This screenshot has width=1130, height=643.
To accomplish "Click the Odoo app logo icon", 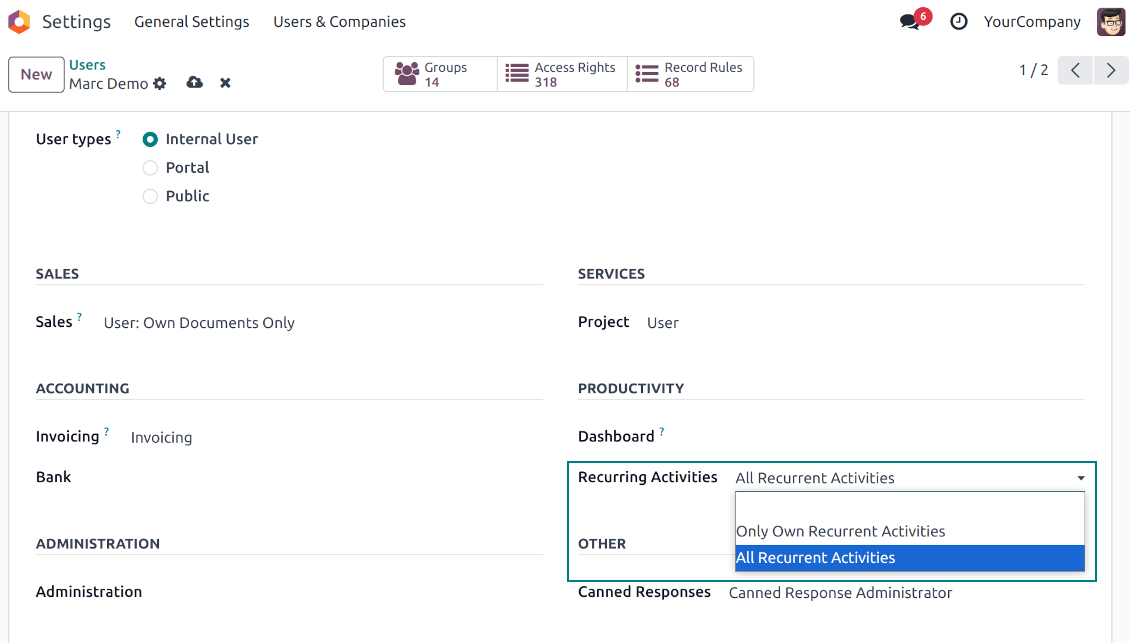I will 19,22.
